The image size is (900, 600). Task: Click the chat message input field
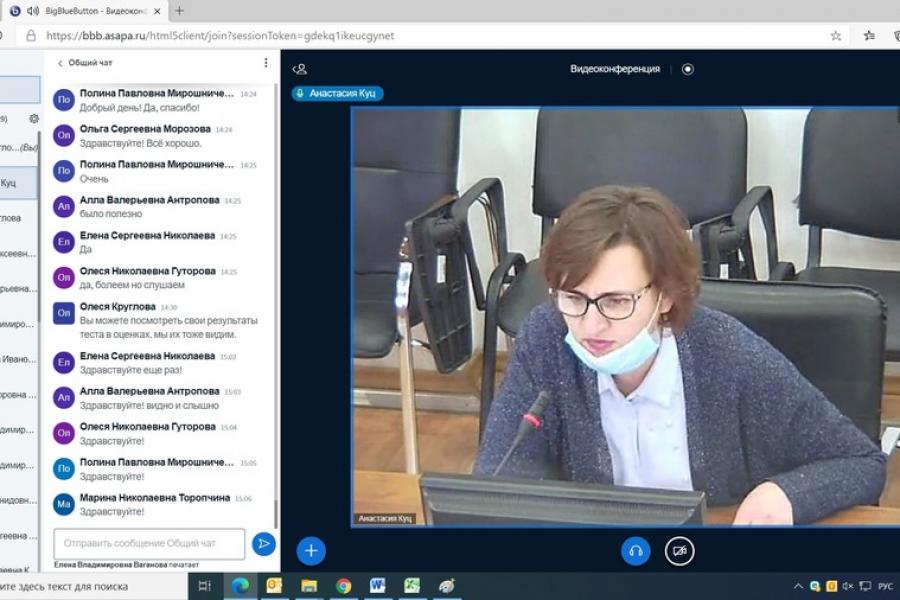tap(149, 543)
